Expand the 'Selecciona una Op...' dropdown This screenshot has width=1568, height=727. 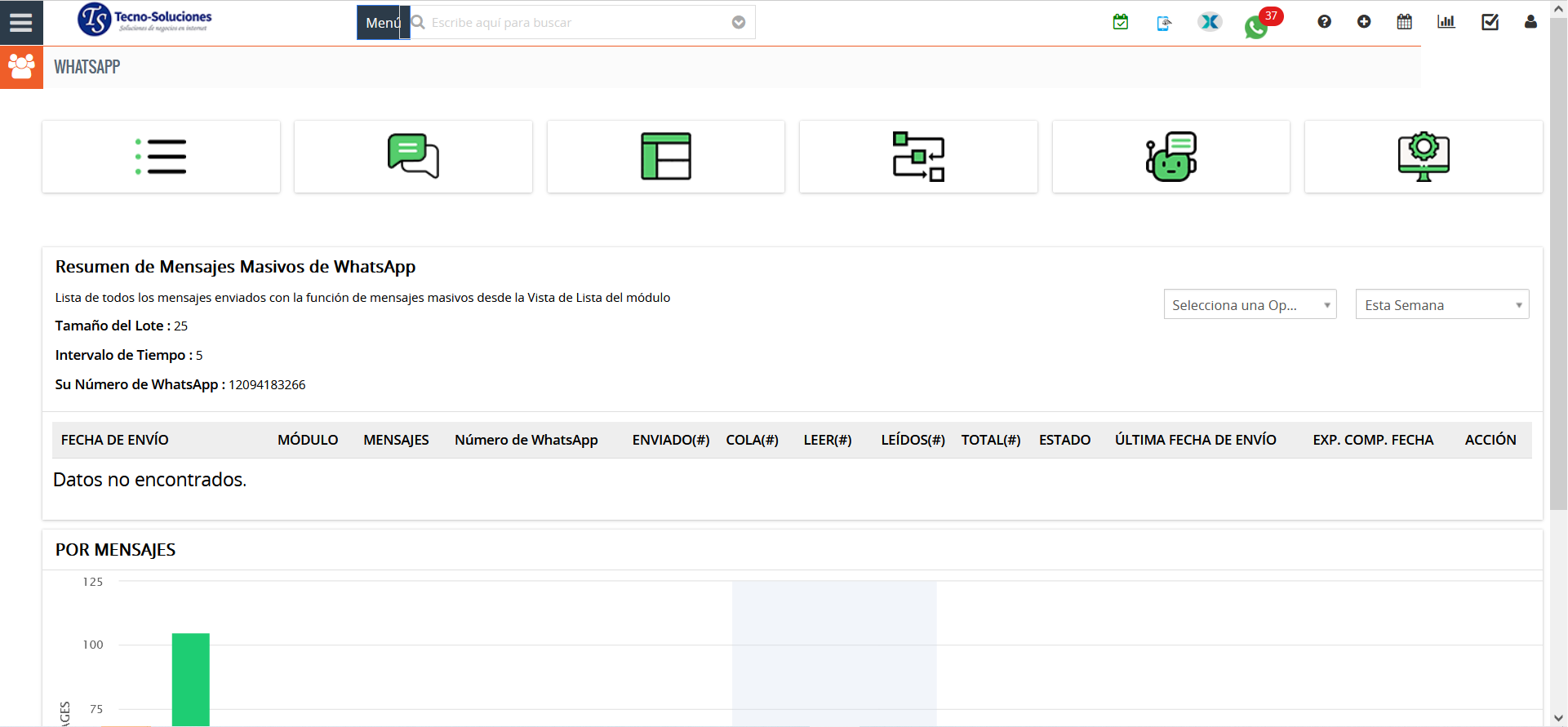pyautogui.click(x=1250, y=304)
